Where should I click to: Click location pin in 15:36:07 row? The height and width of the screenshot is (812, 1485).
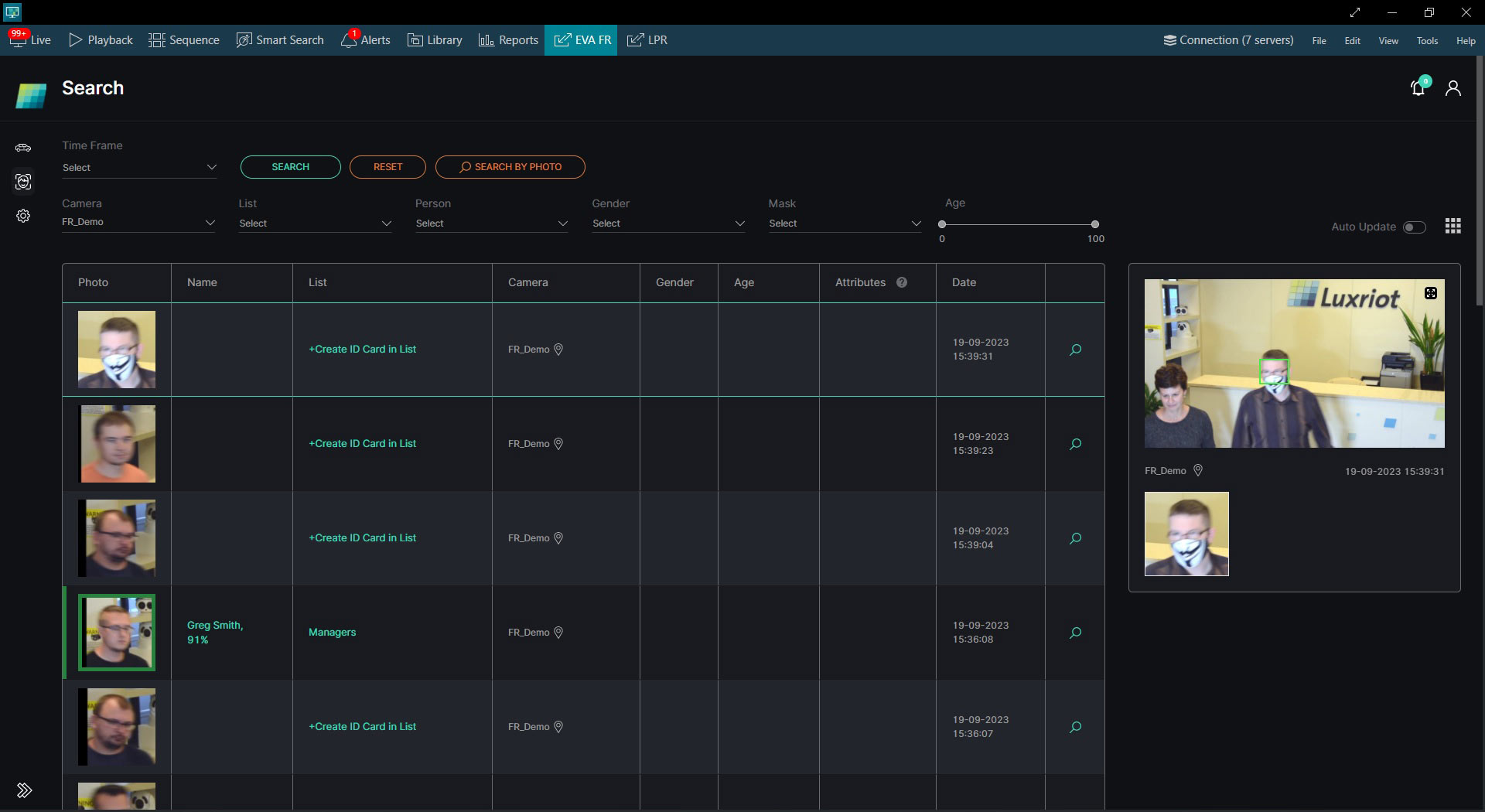pos(558,727)
